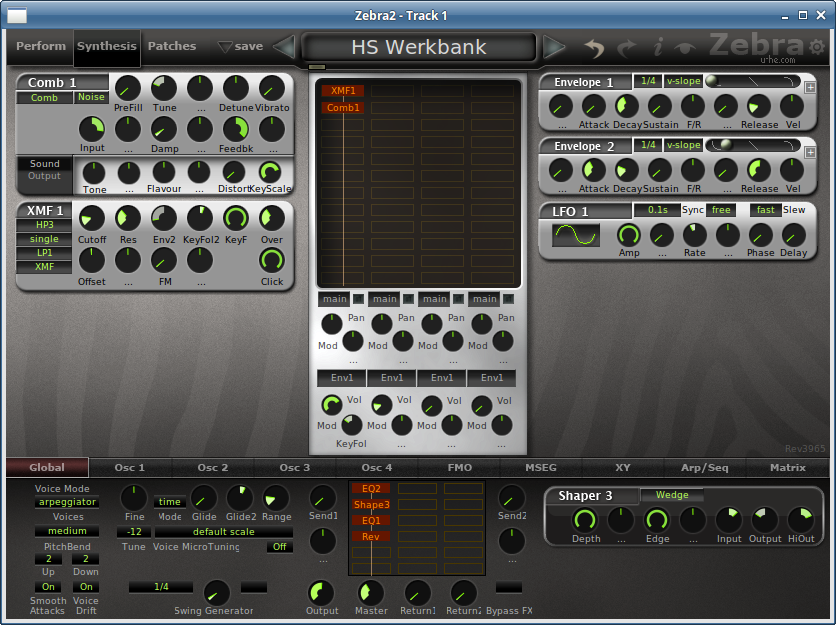
Task: Open the XMF 1 LP1 selector
Action: point(44,253)
